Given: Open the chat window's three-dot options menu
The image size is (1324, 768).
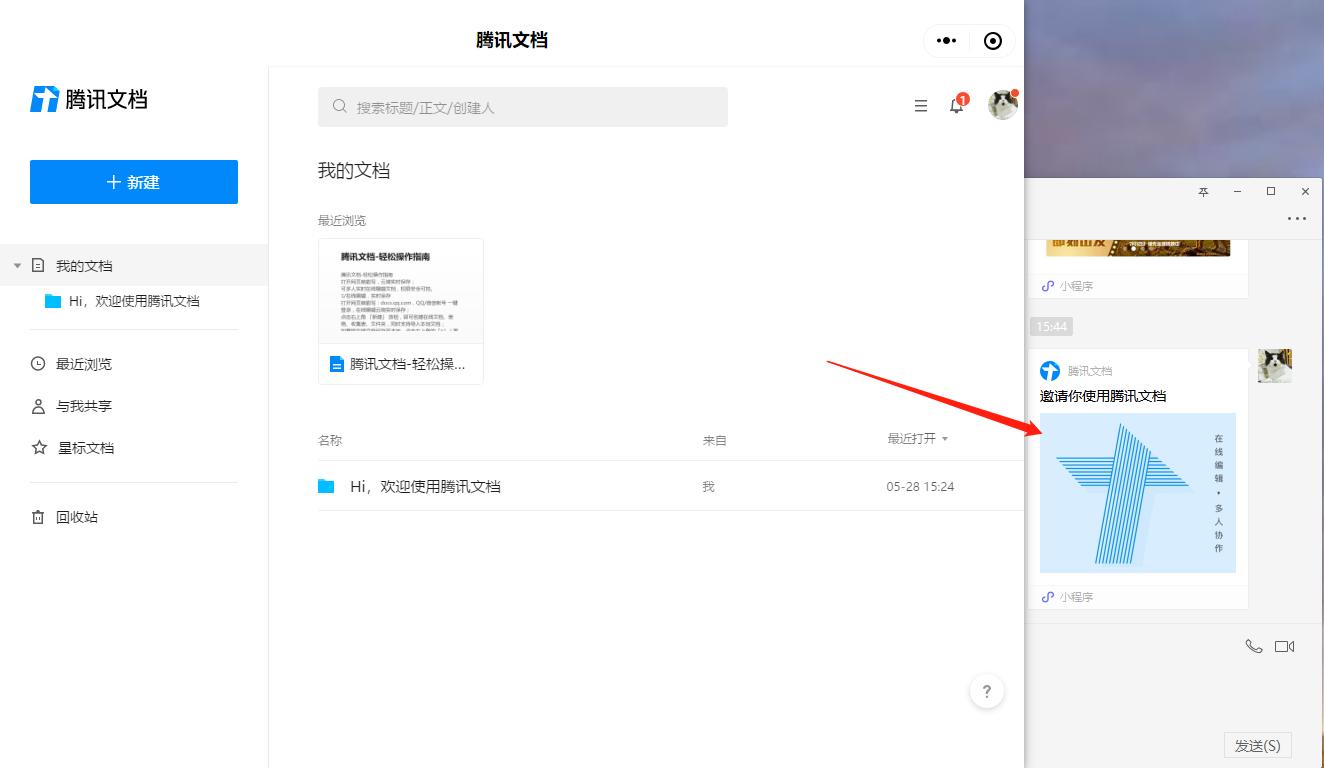Looking at the screenshot, I should tap(1297, 218).
